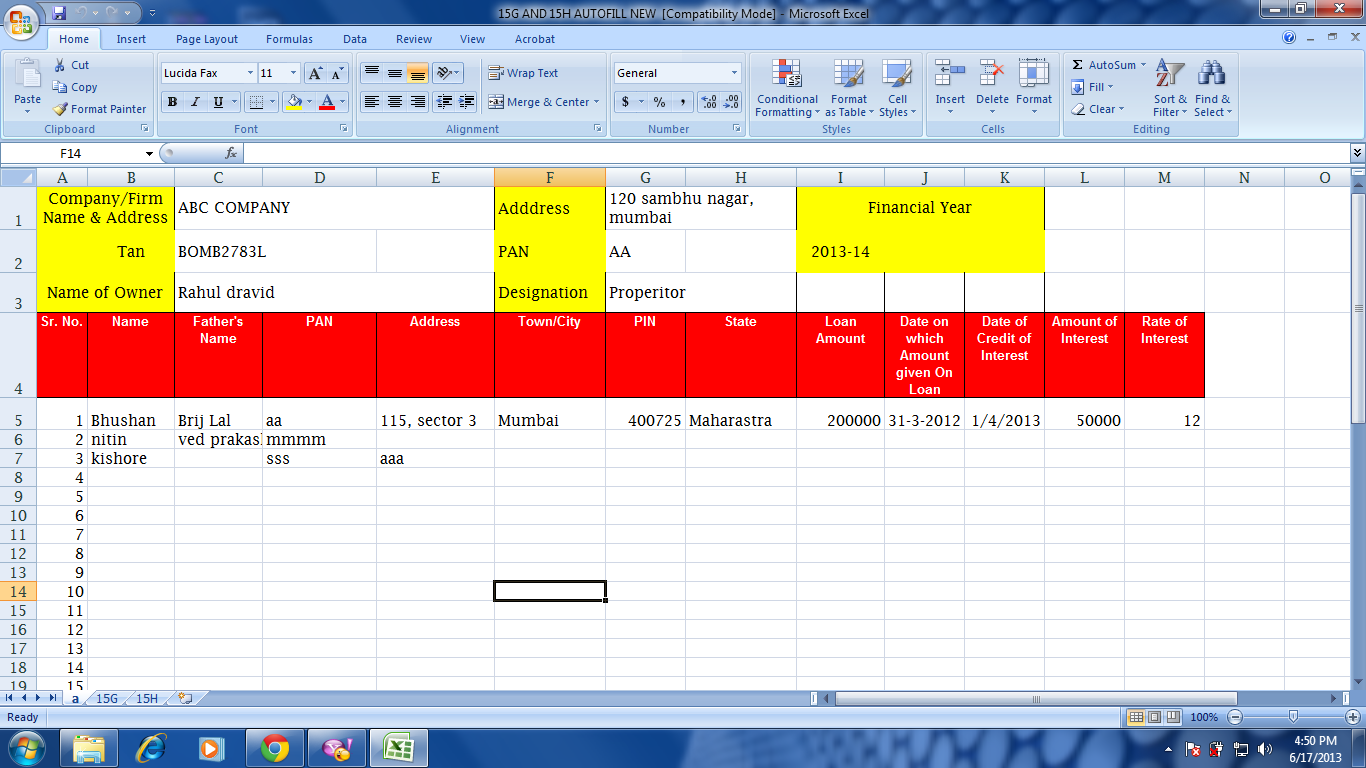1366x768 pixels.
Task: Delete cells using Delete icon
Action: pyautogui.click(x=992, y=75)
